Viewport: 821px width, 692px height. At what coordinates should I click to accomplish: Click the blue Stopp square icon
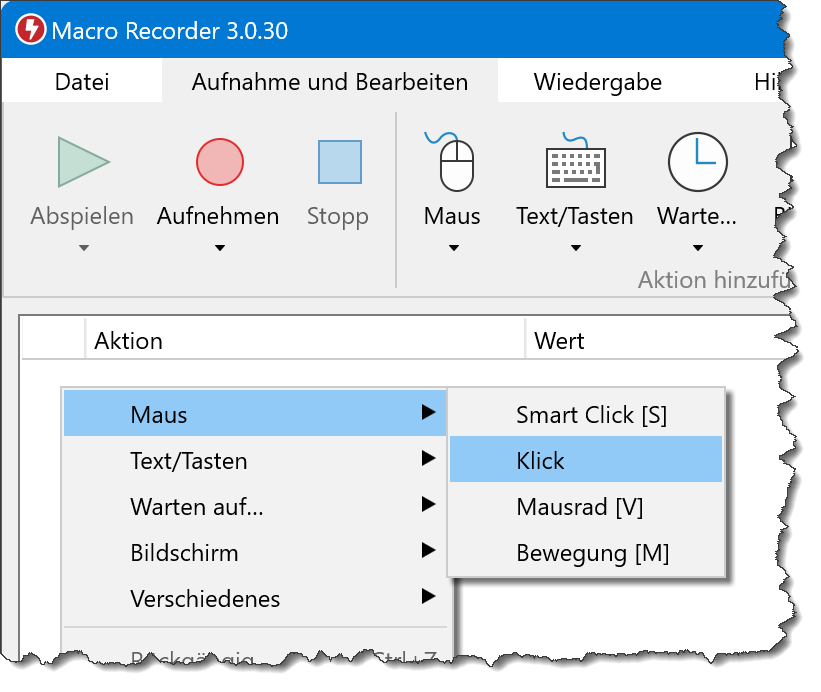coord(339,162)
